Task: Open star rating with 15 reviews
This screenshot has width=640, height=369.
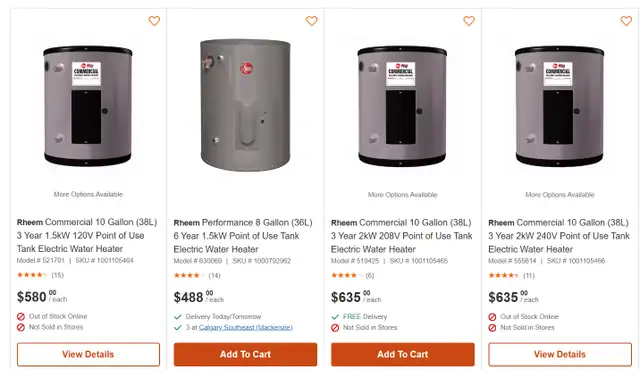Action: pos(40,275)
